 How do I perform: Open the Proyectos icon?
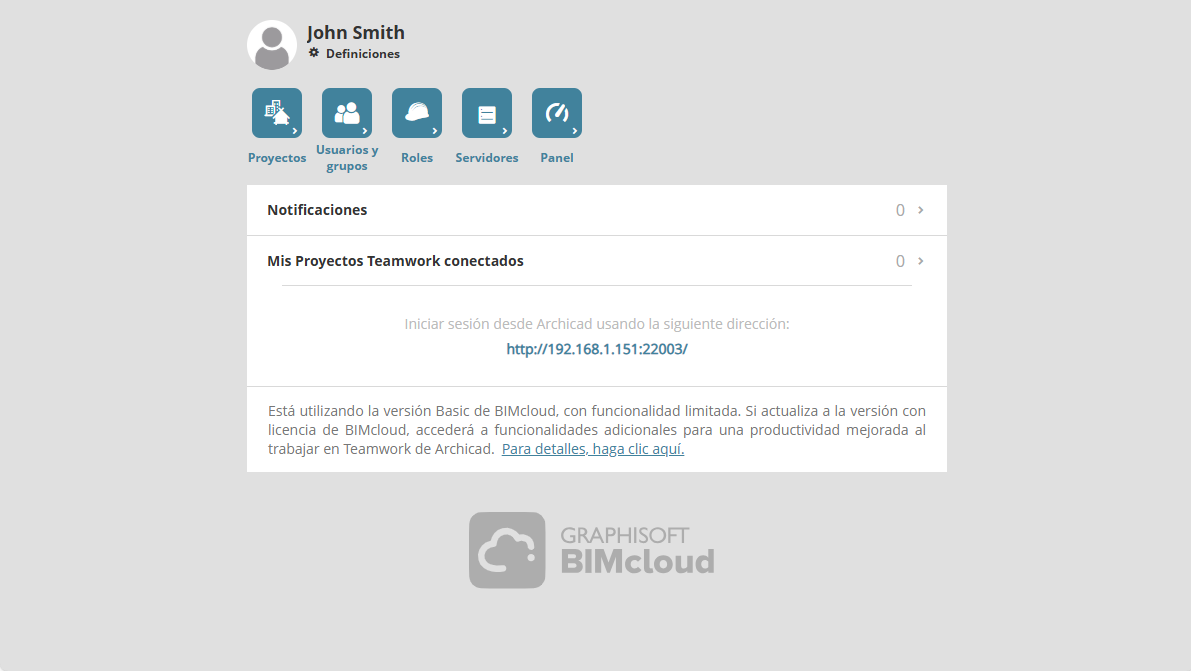coord(276,113)
